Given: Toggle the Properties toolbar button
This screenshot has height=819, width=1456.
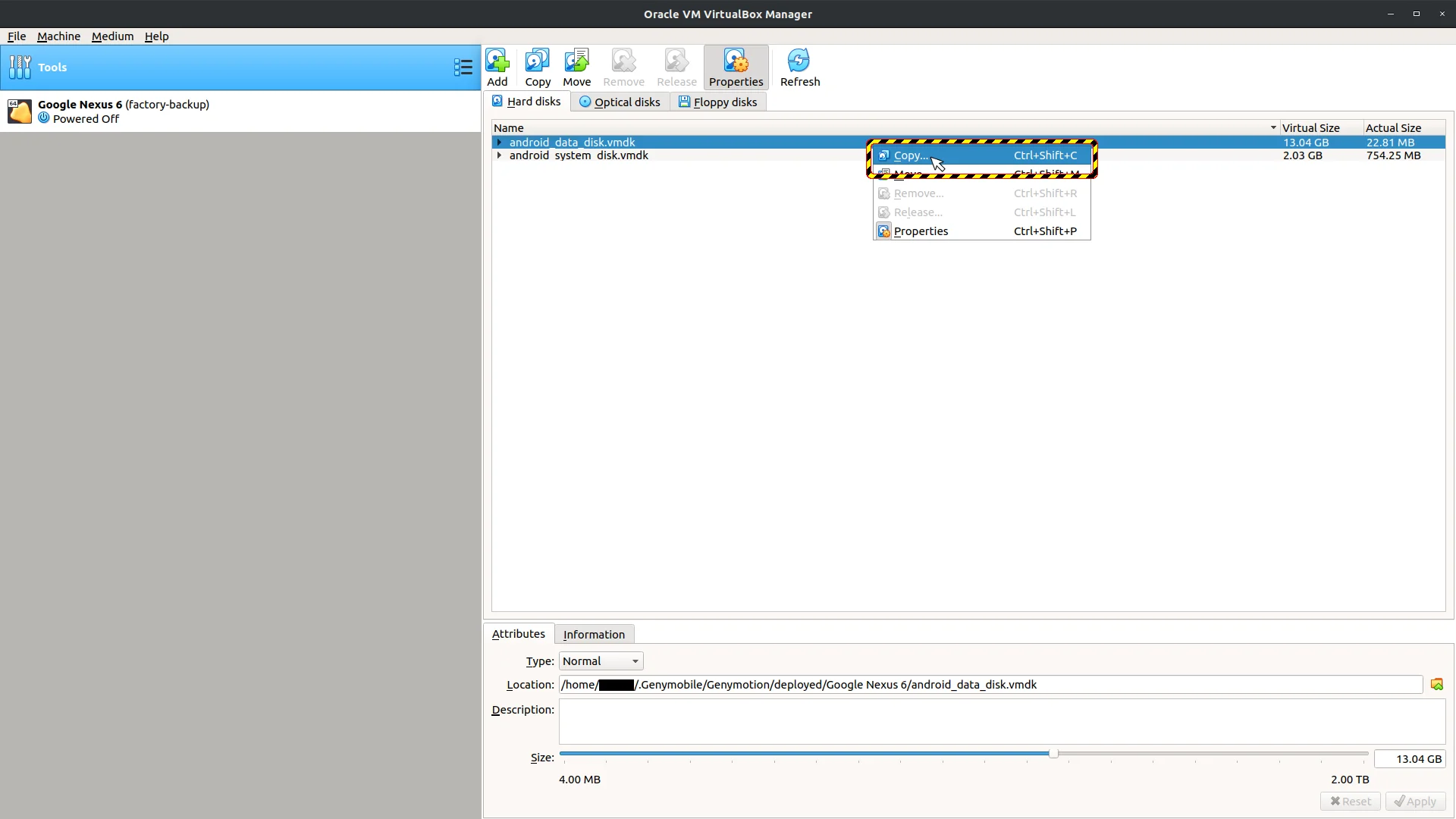Looking at the screenshot, I should 736,67.
